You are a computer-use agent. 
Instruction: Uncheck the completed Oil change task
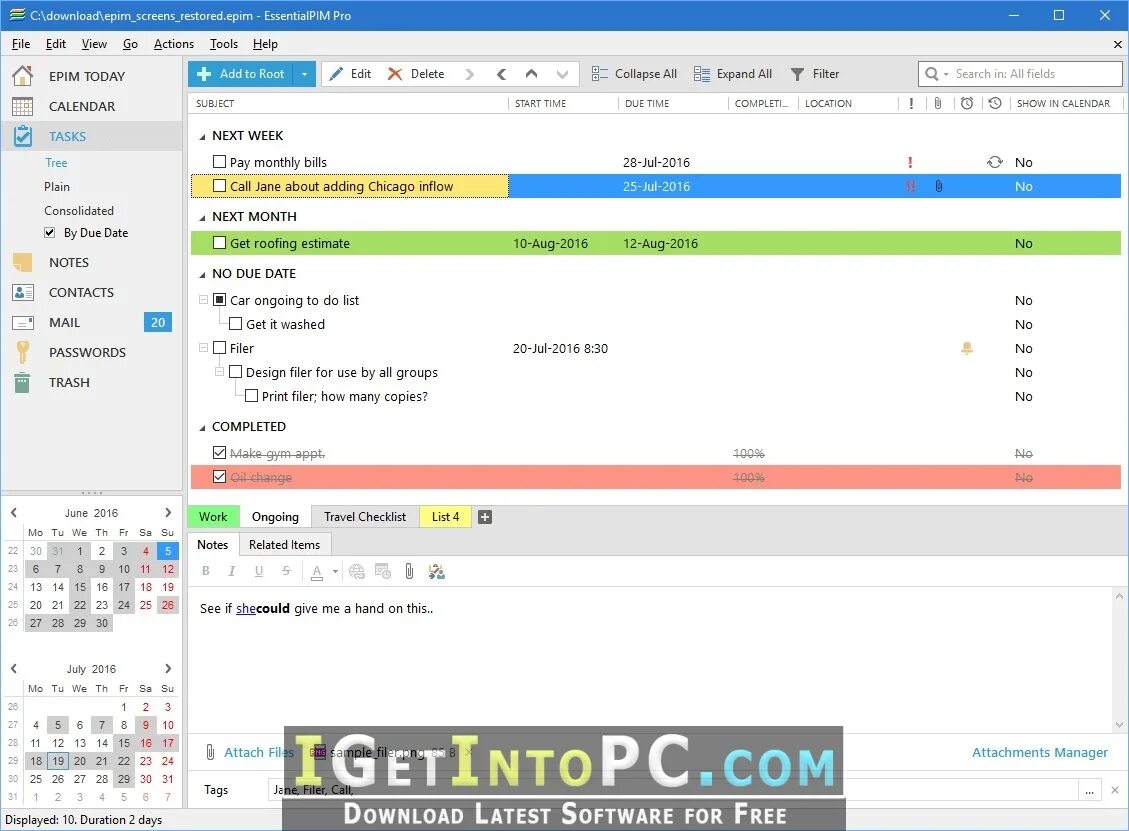[x=220, y=477]
